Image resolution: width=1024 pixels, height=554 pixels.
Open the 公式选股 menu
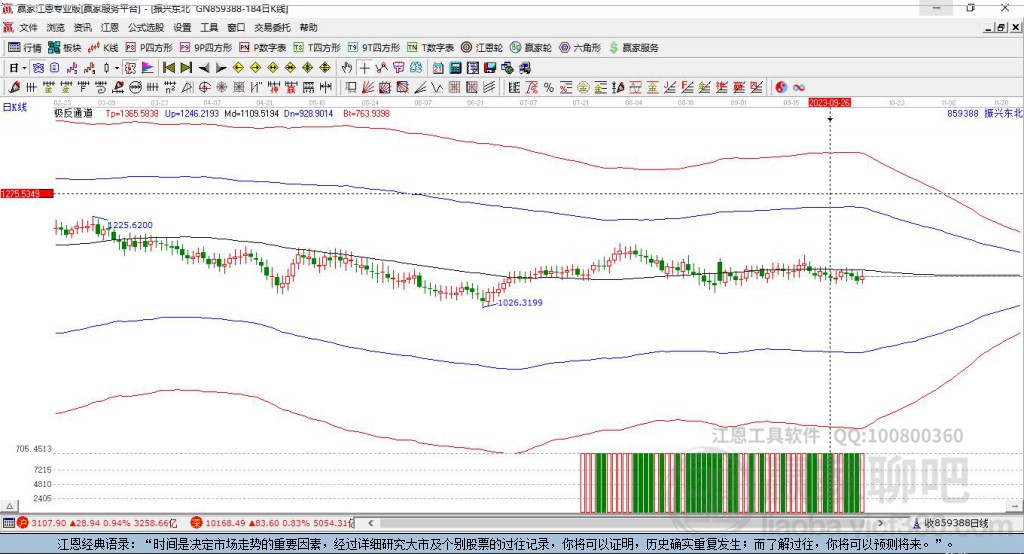146,27
